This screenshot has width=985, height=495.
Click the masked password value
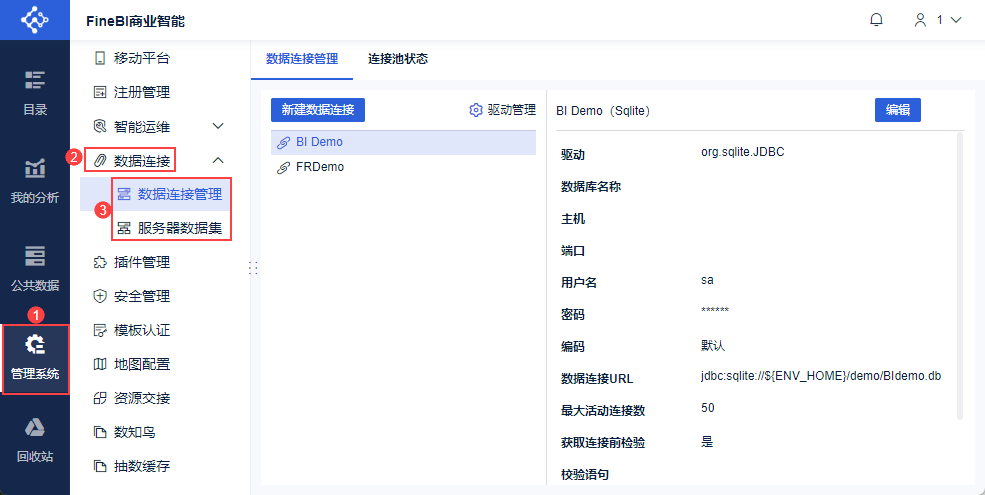point(715,311)
